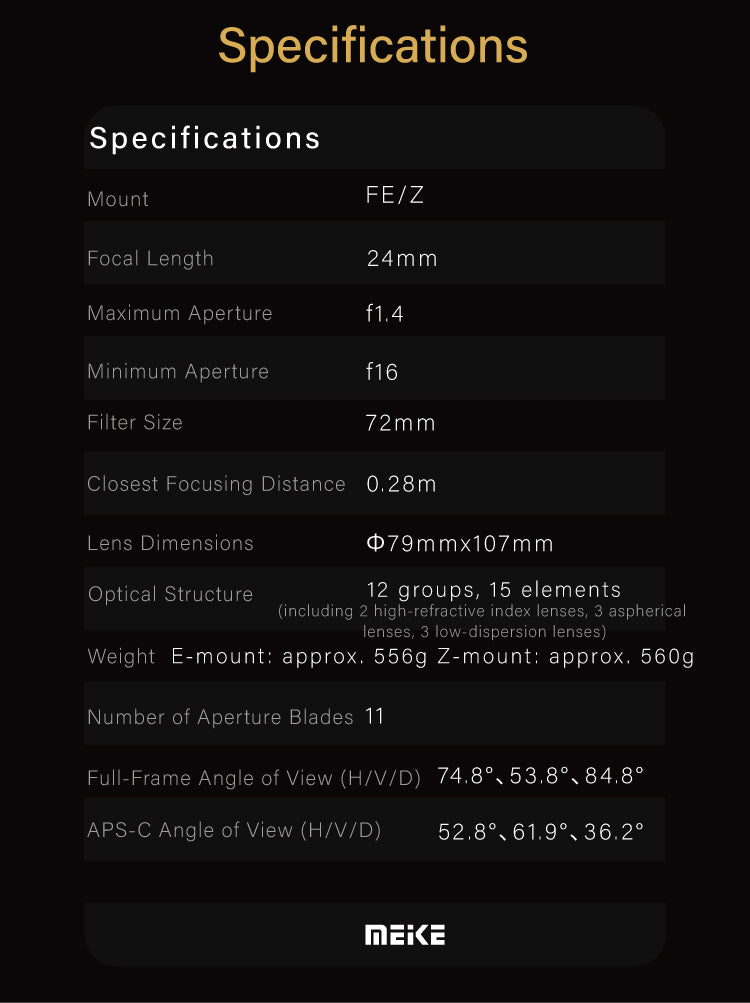Viewport: 750px width, 1003px height.
Task: Click the large gold Specifications heading
Action: (x=373, y=46)
